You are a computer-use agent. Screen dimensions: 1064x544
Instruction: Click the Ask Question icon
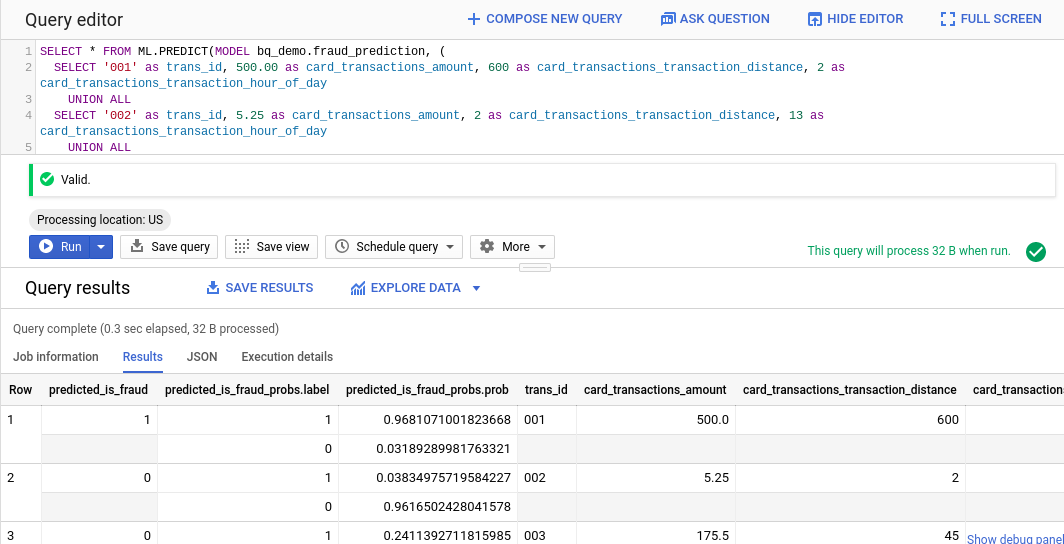(668, 19)
